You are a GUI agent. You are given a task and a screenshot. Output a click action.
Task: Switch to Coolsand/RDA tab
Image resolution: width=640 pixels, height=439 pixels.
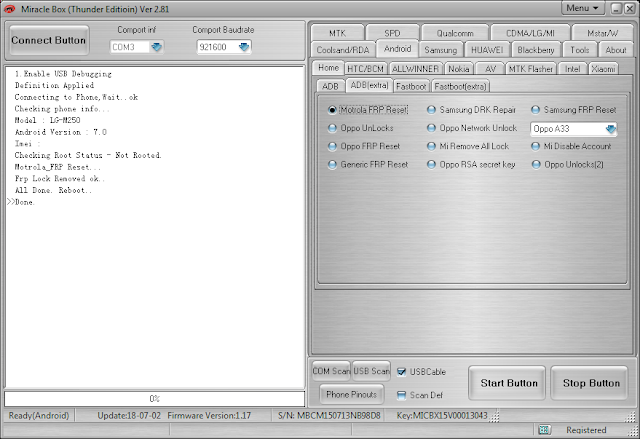pyautogui.click(x=343, y=50)
